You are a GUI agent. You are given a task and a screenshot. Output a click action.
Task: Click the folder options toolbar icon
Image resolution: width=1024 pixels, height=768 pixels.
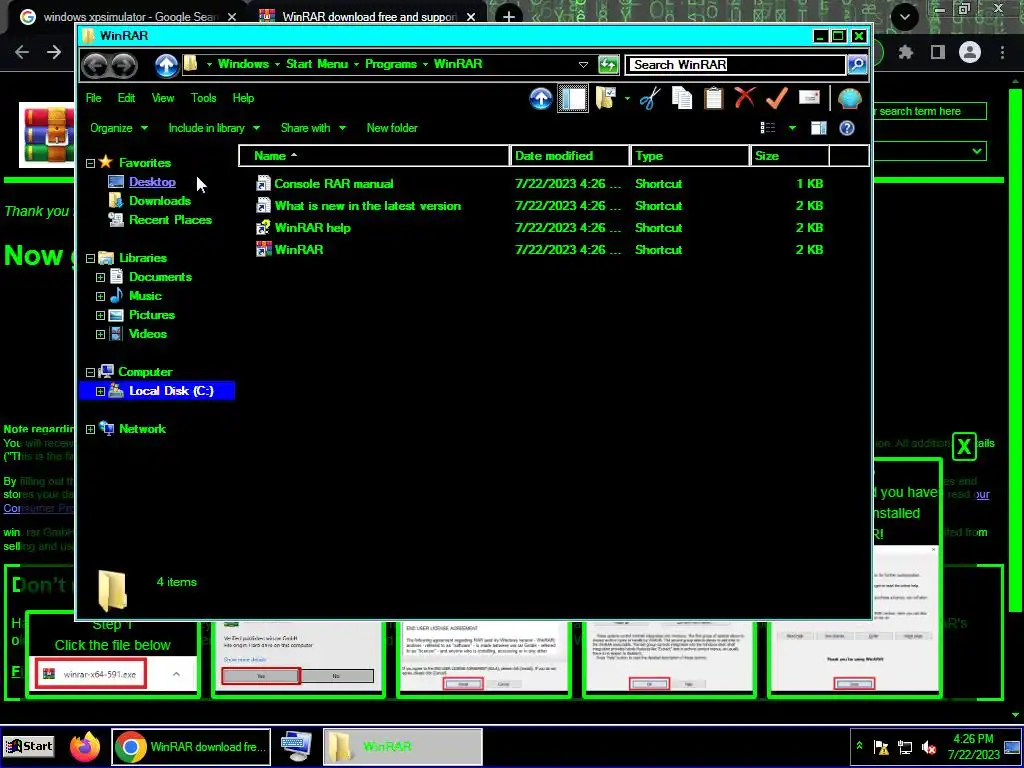coord(605,99)
